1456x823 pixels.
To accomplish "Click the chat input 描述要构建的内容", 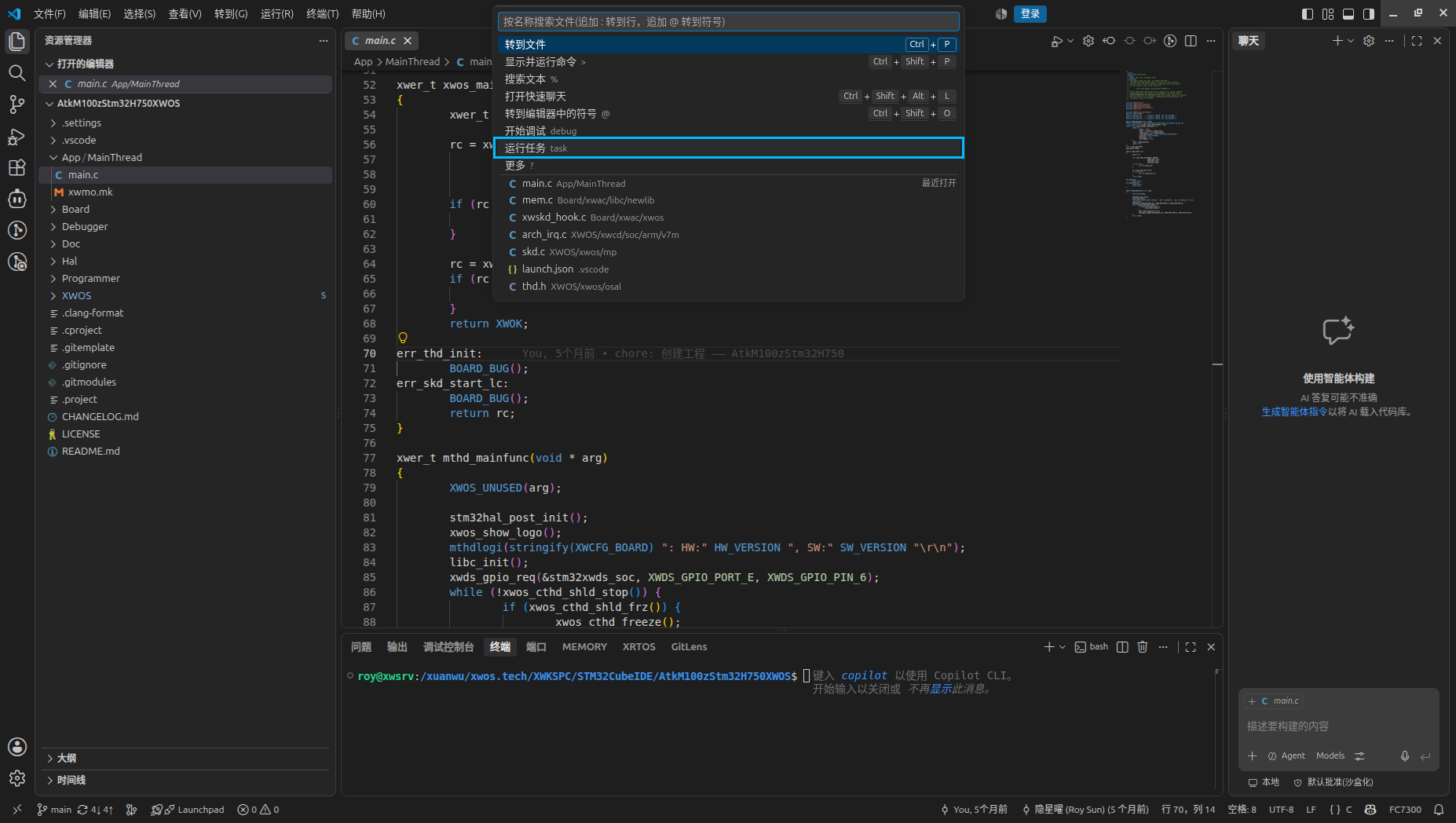I will coord(1338,727).
